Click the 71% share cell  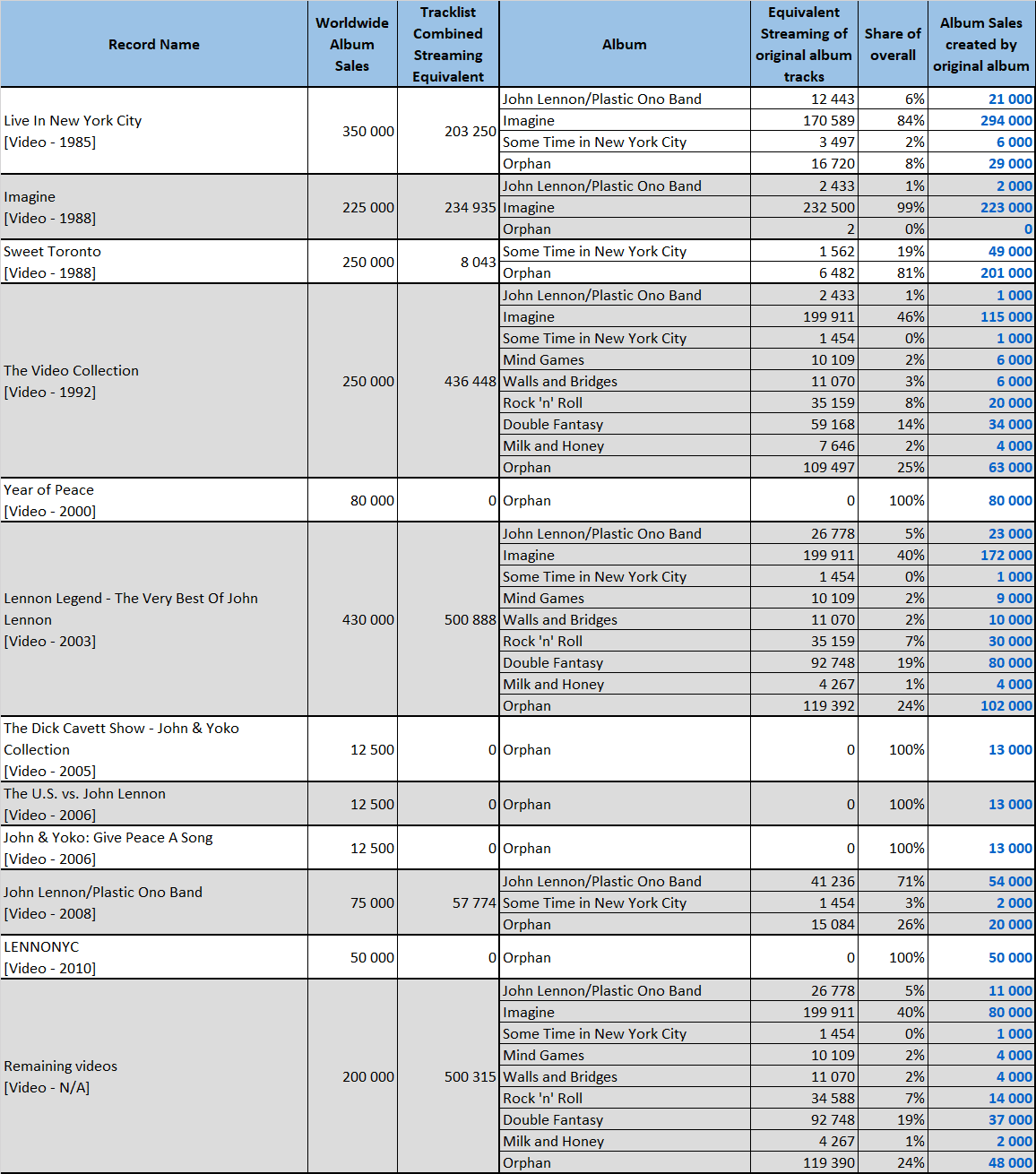pyautogui.click(x=893, y=881)
